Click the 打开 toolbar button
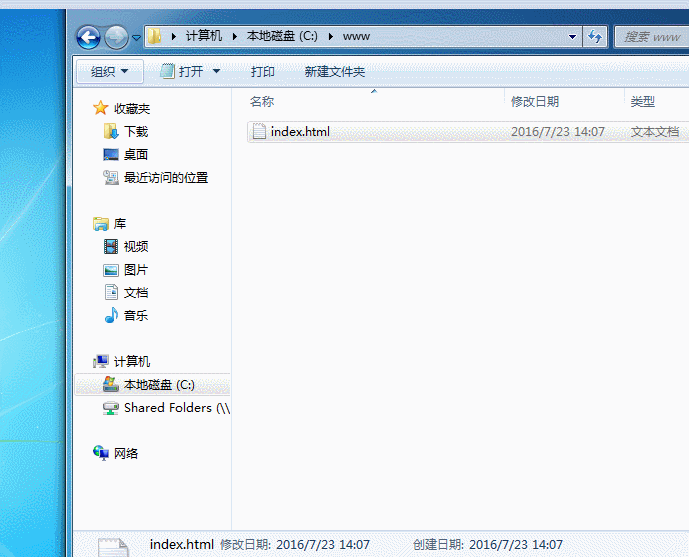This screenshot has height=557, width=689. (x=191, y=71)
